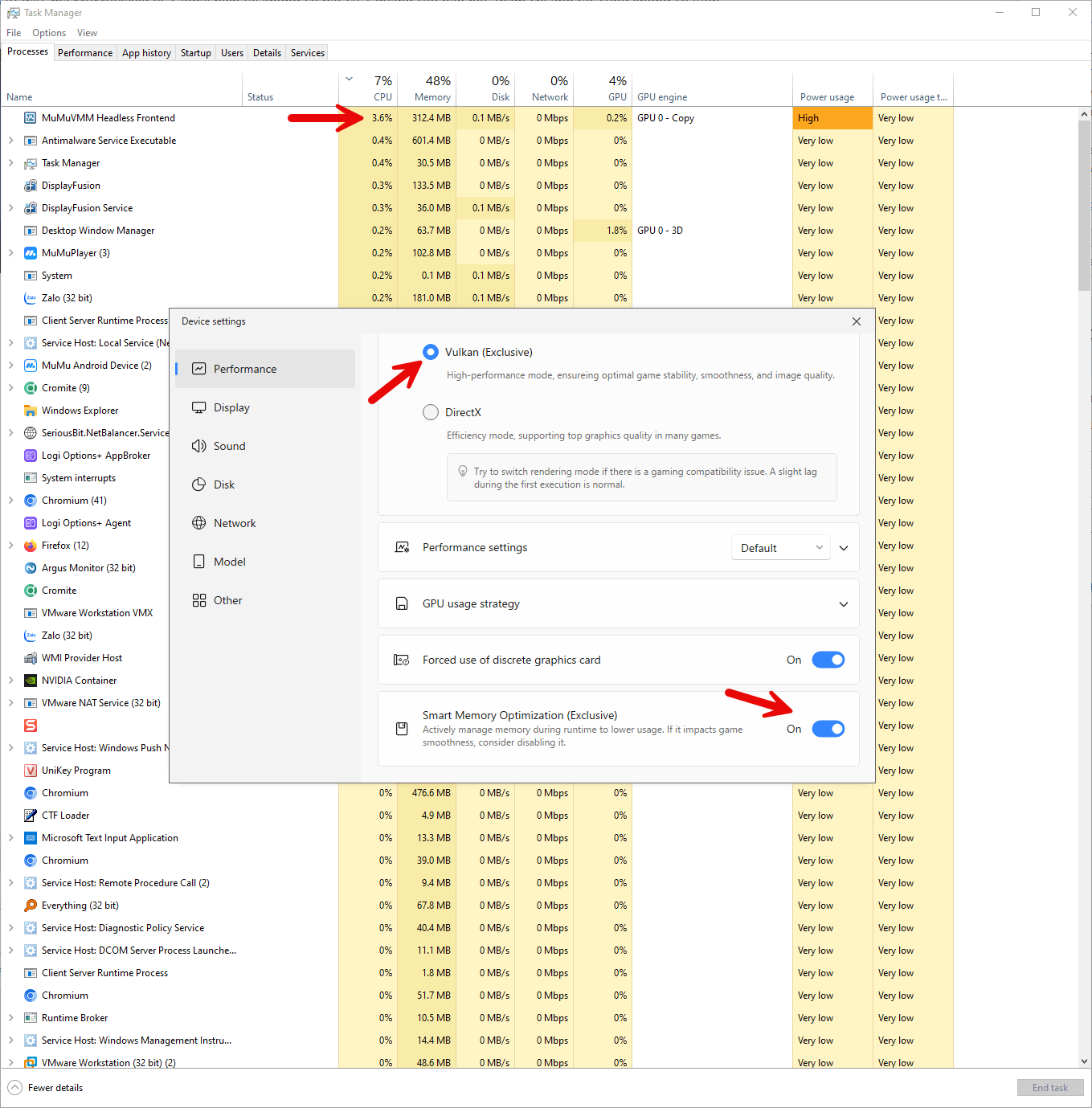
Task: Select the Runtime Broker process row
Action: (476, 1018)
